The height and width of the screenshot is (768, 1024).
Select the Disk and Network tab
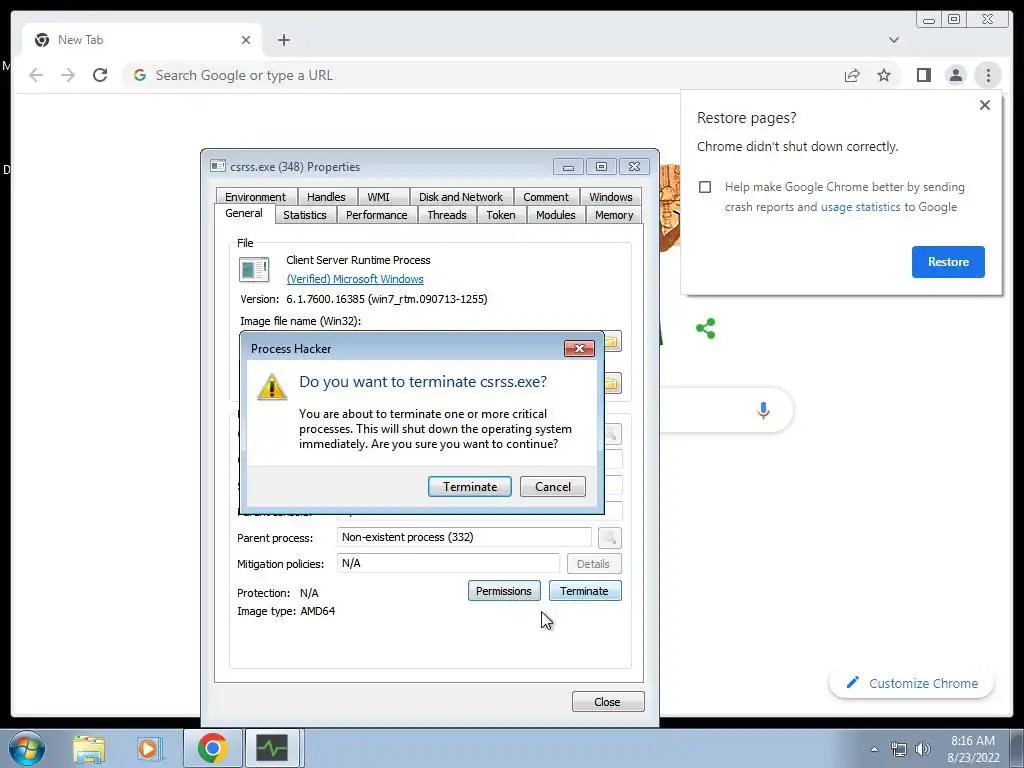click(x=461, y=197)
